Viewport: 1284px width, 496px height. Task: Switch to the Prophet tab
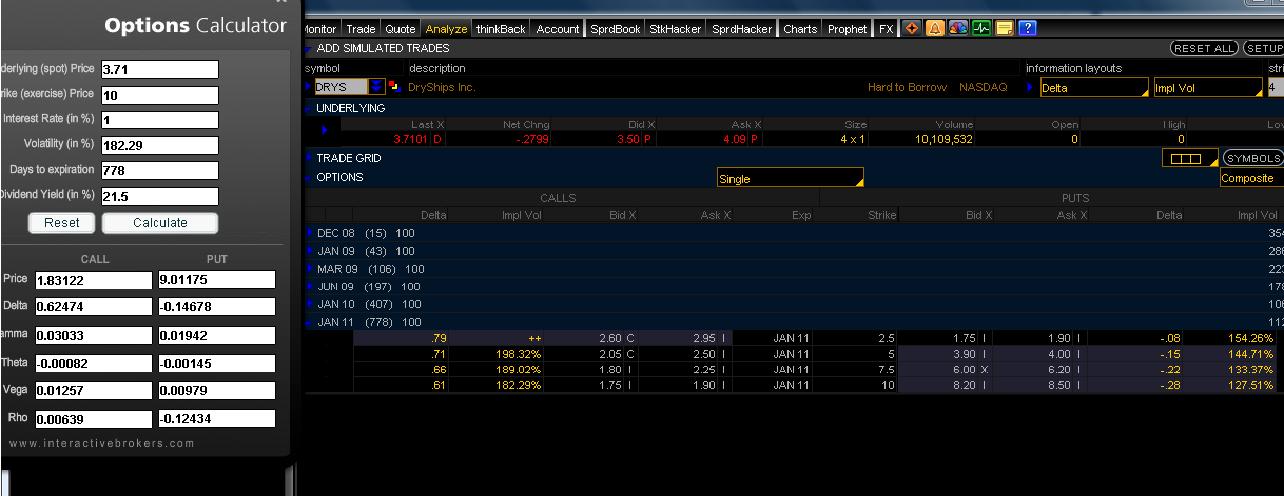pos(847,29)
